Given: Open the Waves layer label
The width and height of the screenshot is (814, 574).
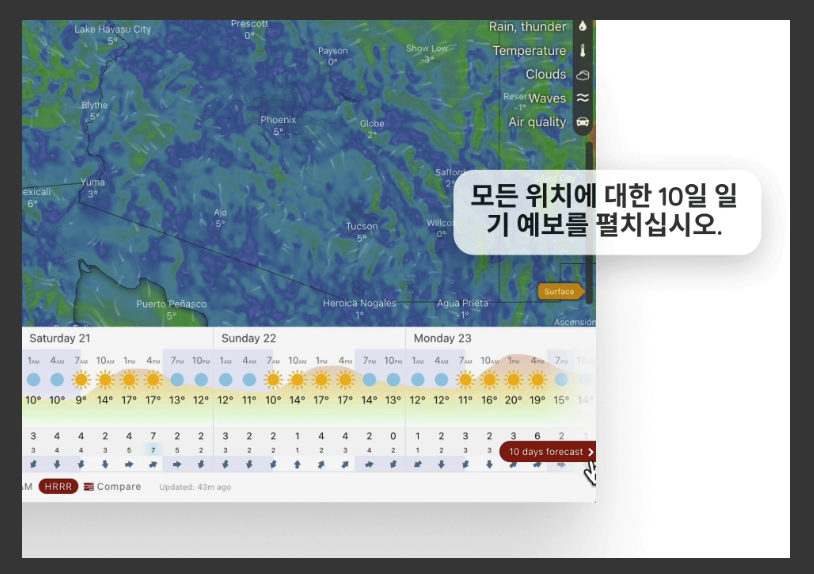Looking at the screenshot, I should click(547, 98).
